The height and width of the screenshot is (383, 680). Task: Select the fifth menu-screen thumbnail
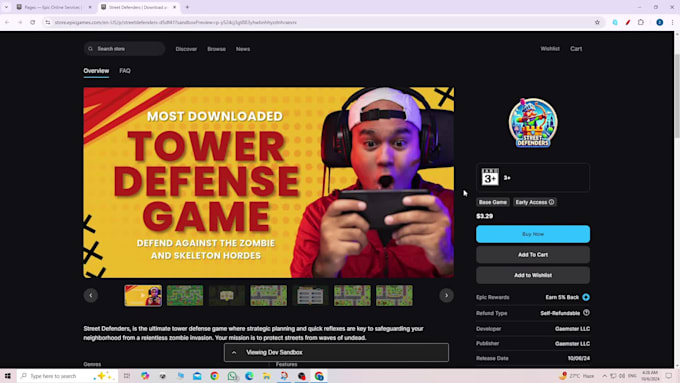[x=311, y=295]
